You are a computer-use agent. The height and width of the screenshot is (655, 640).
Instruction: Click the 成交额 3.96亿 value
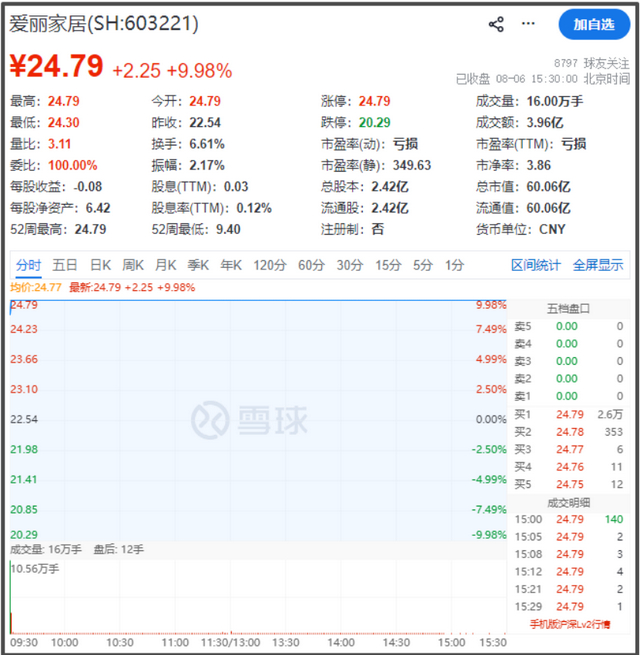click(545, 123)
